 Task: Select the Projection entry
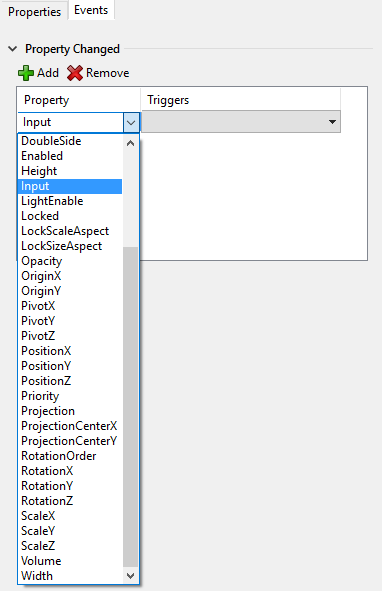pyautogui.click(x=70, y=411)
